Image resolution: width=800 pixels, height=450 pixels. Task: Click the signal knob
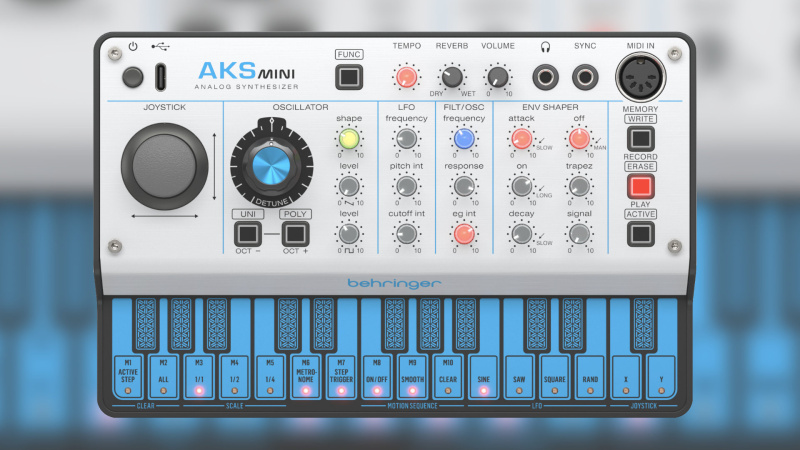[x=579, y=234]
